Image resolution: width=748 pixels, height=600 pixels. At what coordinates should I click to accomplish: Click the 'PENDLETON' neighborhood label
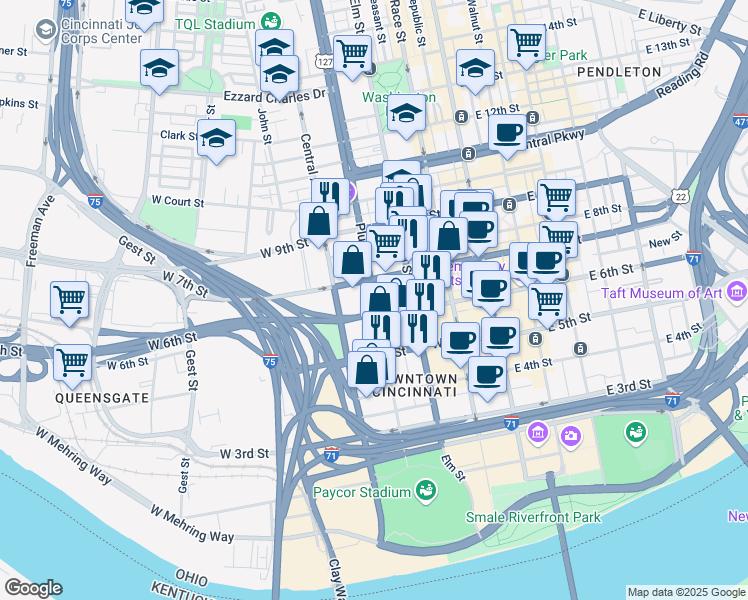(x=619, y=72)
